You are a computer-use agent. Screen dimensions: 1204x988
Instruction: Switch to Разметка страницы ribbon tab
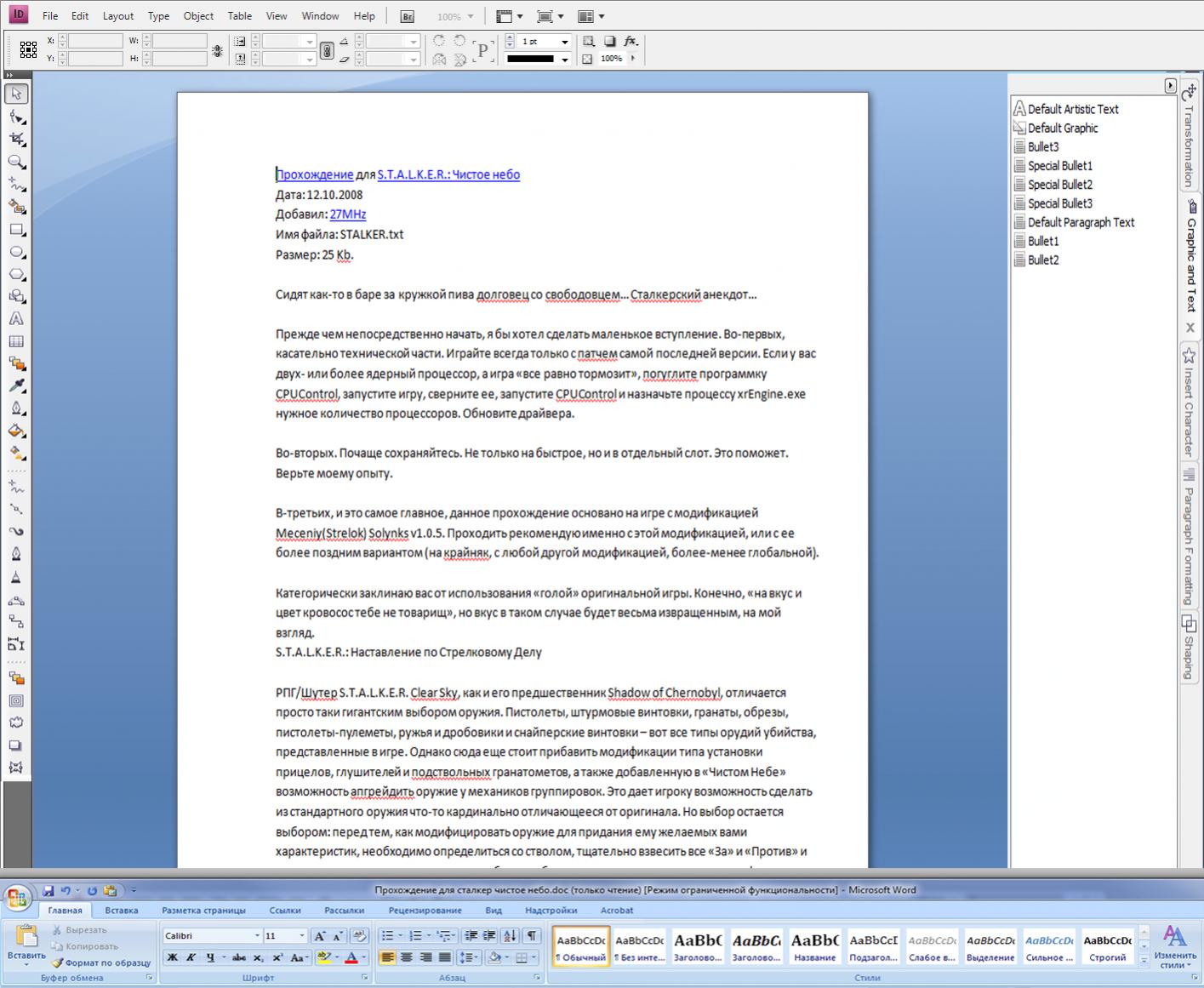click(x=203, y=910)
